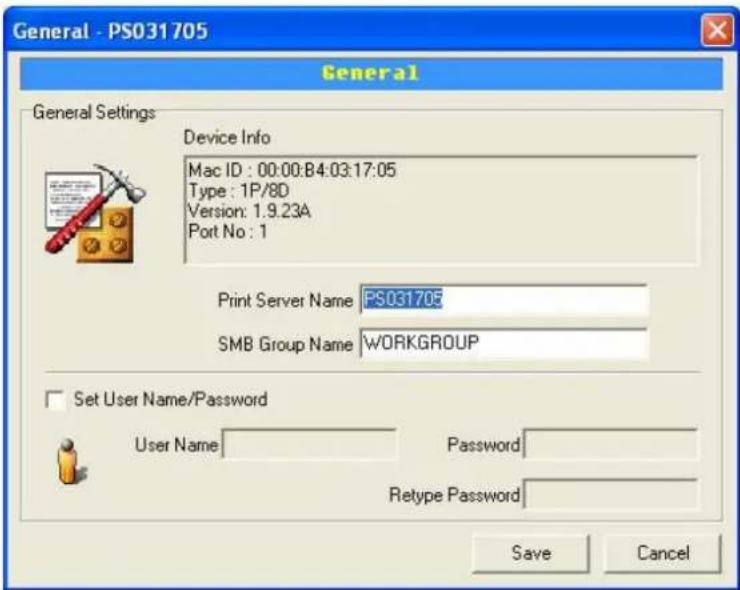Click the window title General - PS031705
This screenshot has height=590, width=740.
(x=110, y=31)
